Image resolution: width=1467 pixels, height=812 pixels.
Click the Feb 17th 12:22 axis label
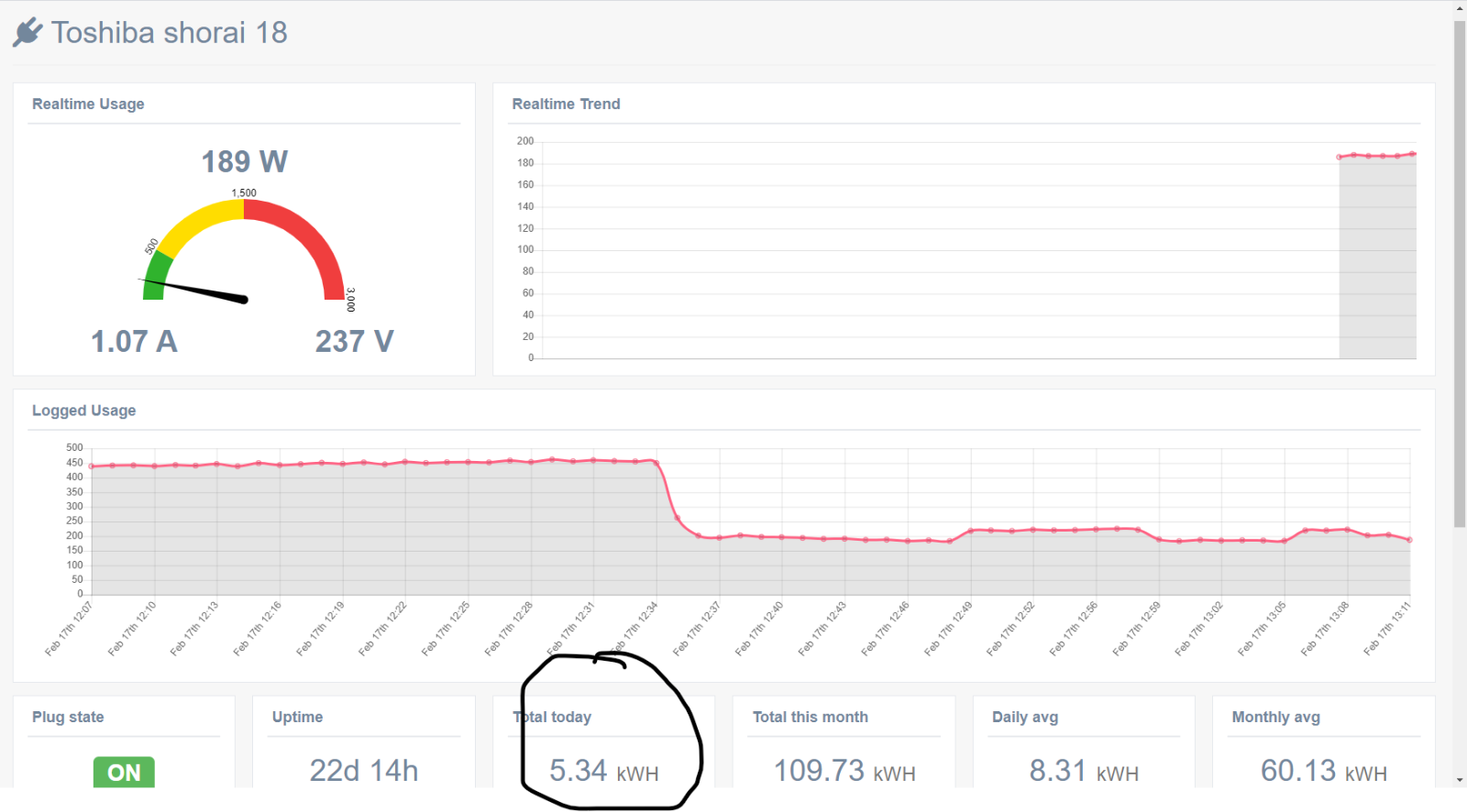(382, 629)
